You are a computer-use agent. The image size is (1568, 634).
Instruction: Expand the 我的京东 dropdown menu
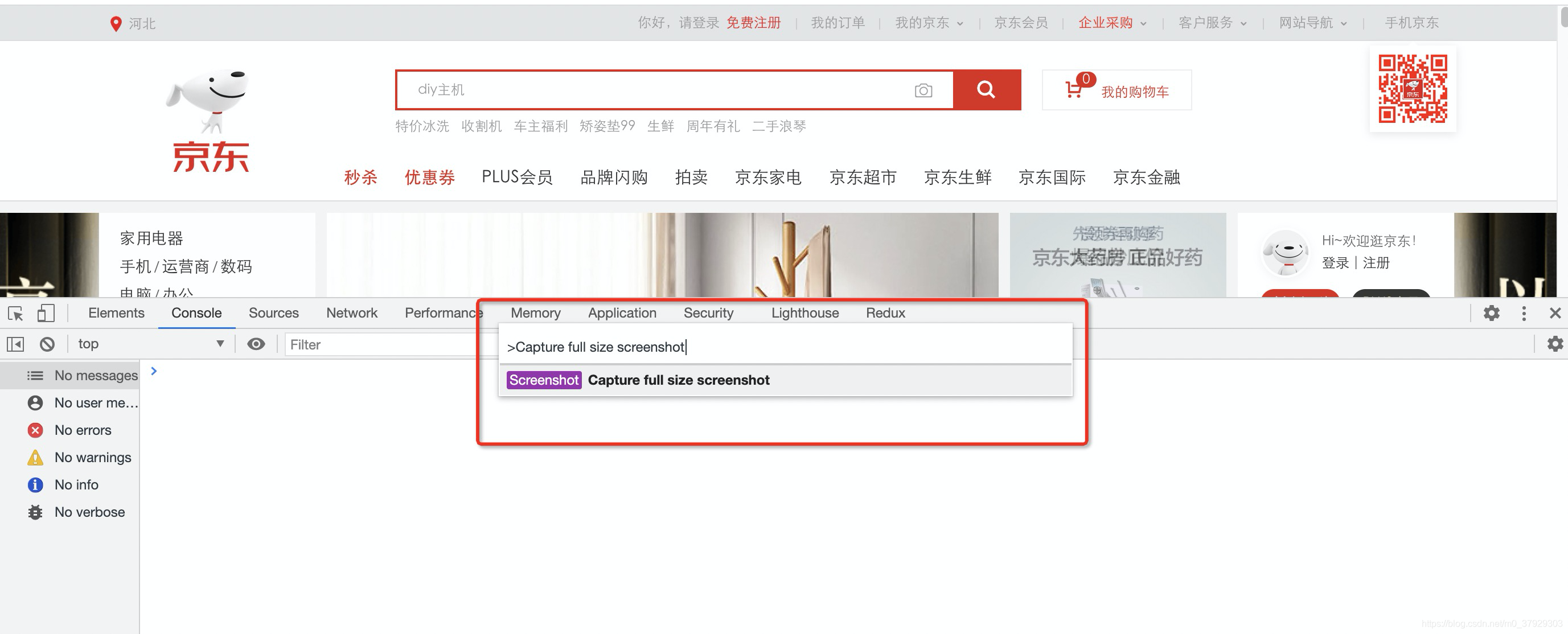pos(929,23)
